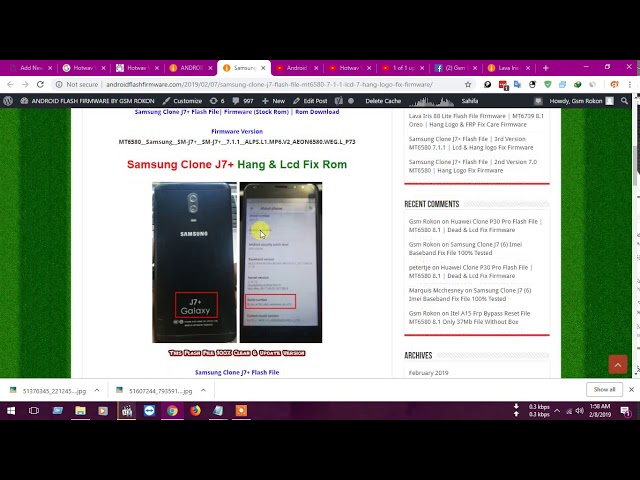Click the admin bar search magnifier
The width and height of the screenshot is (640, 480).
click(x=624, y=101)
